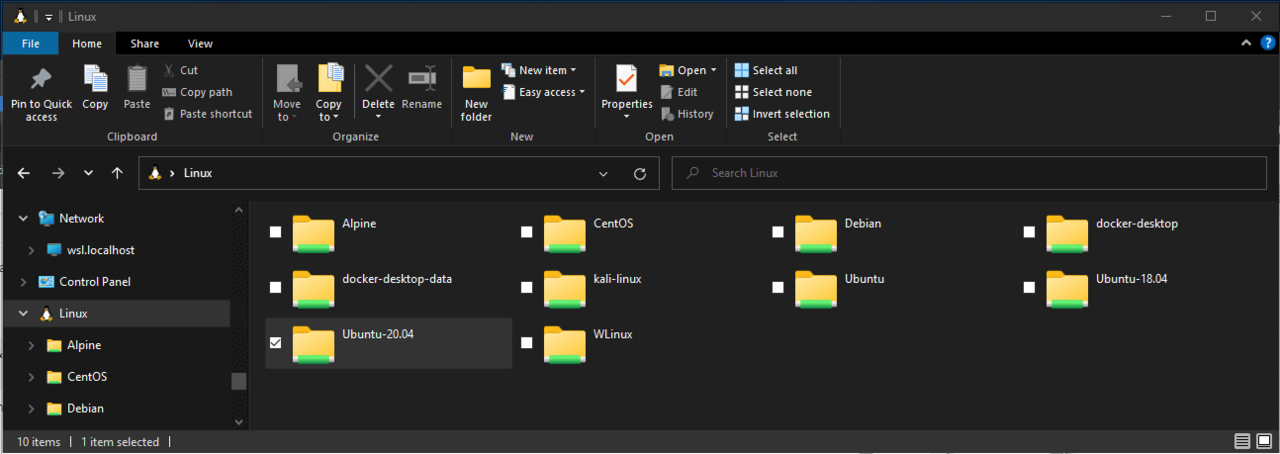This screenshot has height=454, width=1280.
Task: Click Paste shortcut in the ribbon
Action: (207, 114)
